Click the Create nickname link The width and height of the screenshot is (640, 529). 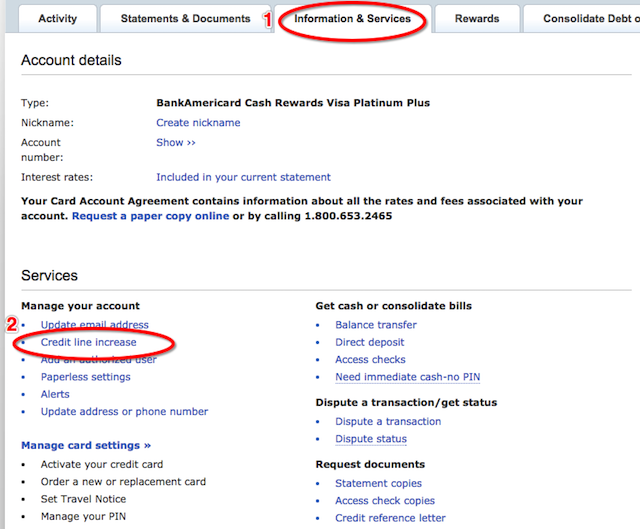[x=198, y=123]
